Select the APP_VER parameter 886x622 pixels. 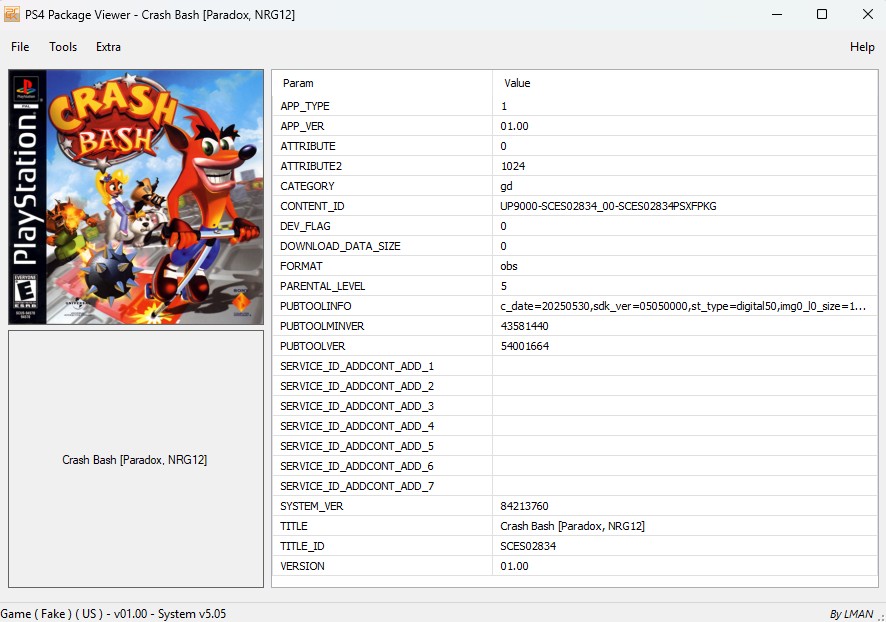302,126
